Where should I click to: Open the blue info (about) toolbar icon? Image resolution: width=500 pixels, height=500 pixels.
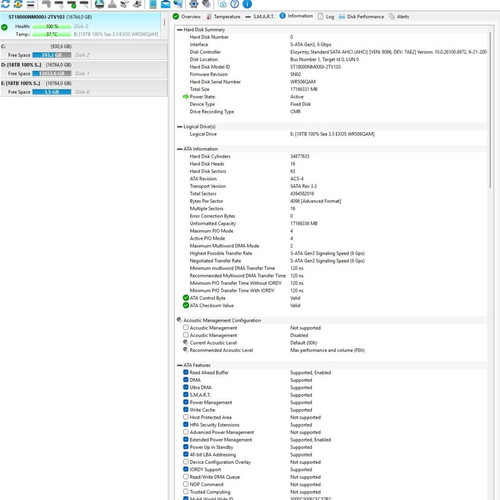coord(247,4)
